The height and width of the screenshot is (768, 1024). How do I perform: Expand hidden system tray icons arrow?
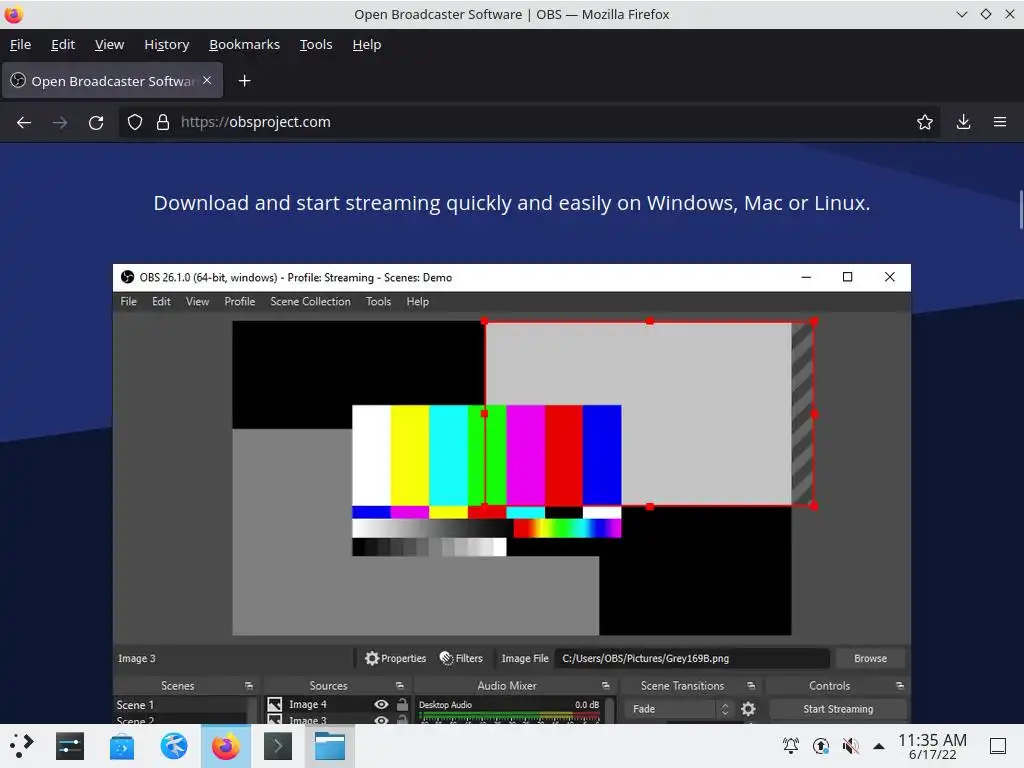tap(879, 746)
